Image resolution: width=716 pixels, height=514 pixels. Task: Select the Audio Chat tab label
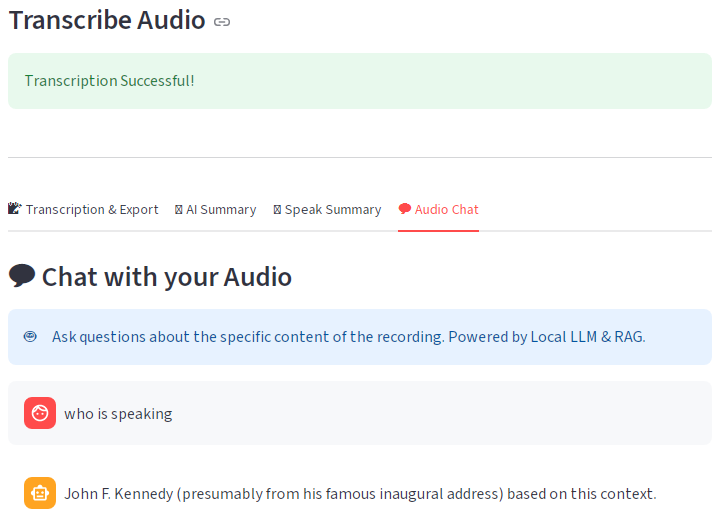click(447, 210)
